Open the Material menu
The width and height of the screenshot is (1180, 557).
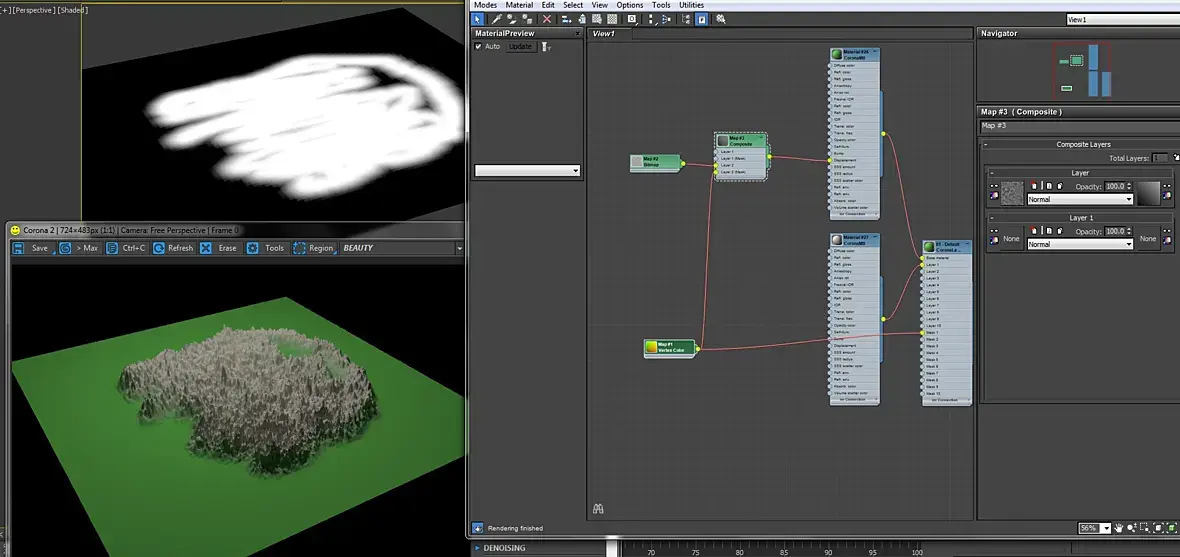click(x=519, y=5)
